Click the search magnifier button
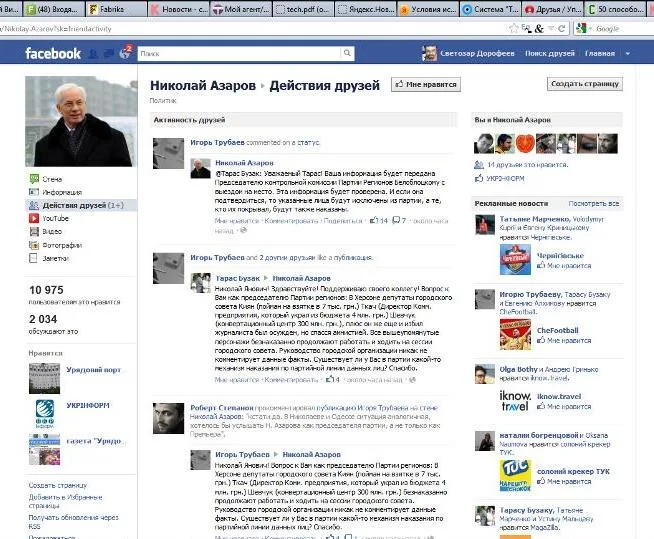Viewport: 654px width, 539px height. [347, 53]
